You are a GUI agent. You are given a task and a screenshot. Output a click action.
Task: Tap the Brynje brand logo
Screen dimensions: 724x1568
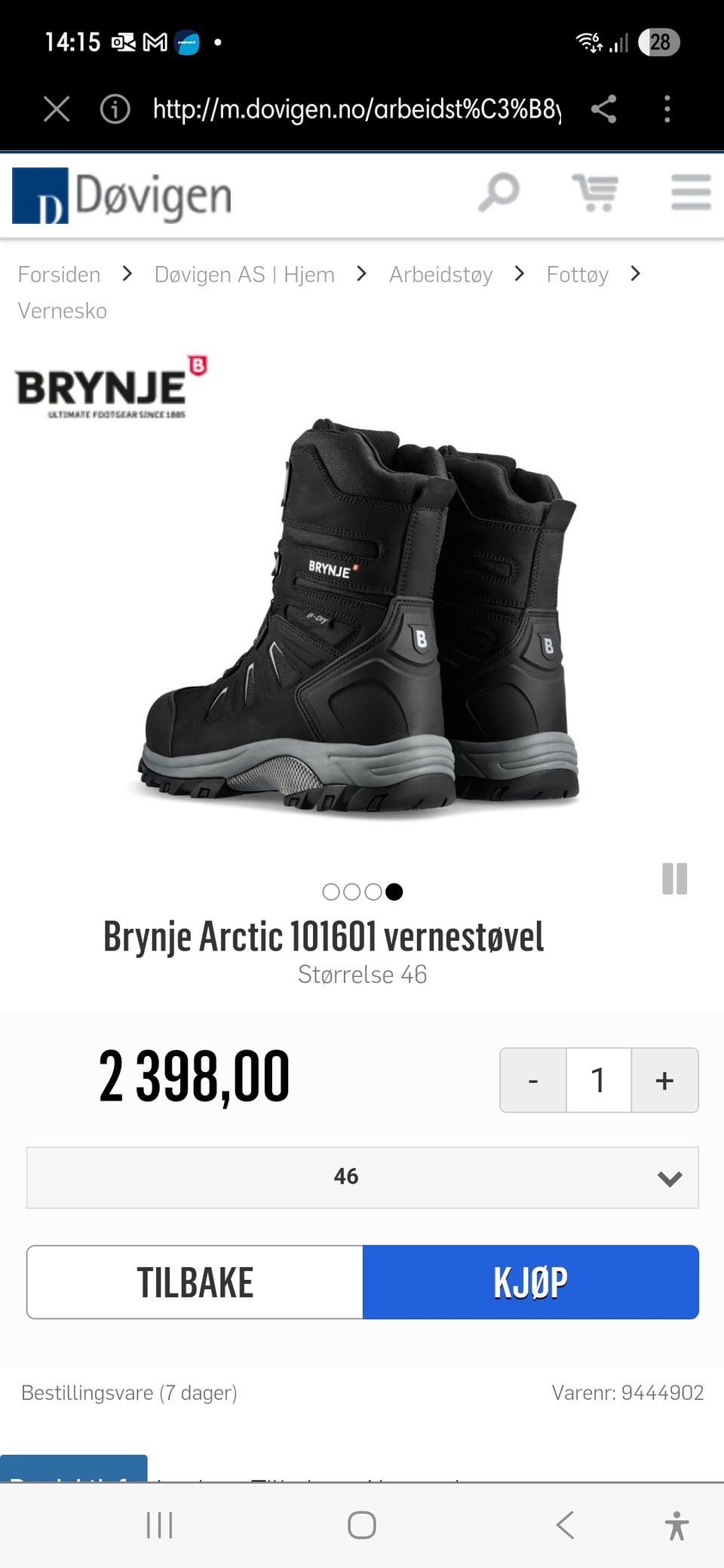[x=111, y=387]
